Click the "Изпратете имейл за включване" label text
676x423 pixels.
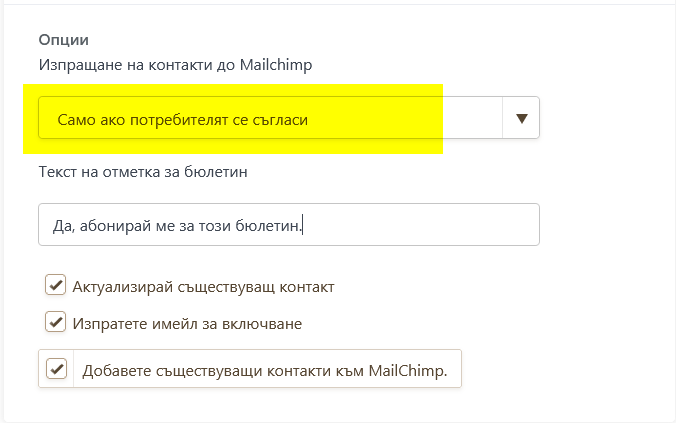187,323
